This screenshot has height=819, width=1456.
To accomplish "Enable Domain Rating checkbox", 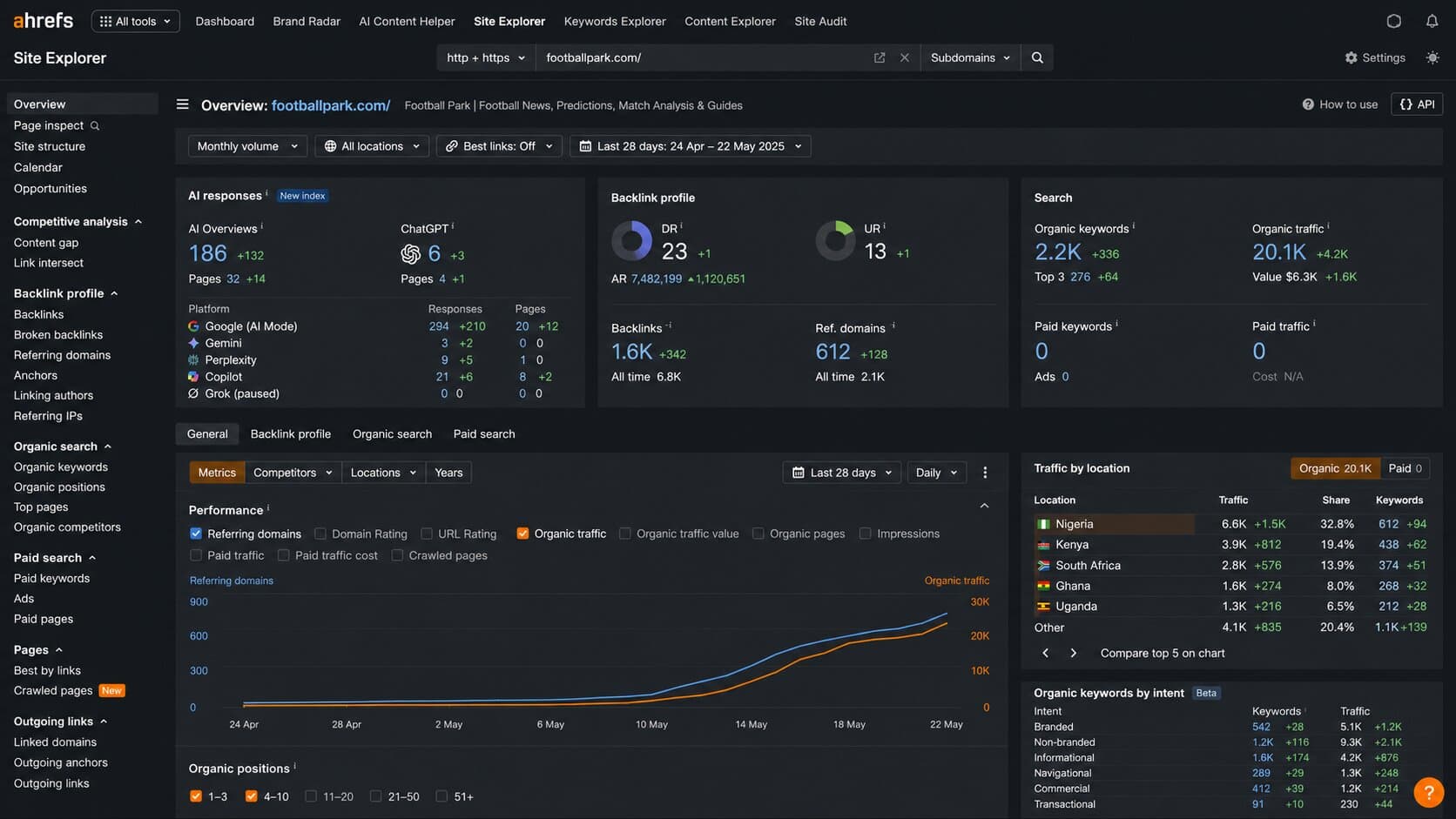I will (x=320, y=534).
